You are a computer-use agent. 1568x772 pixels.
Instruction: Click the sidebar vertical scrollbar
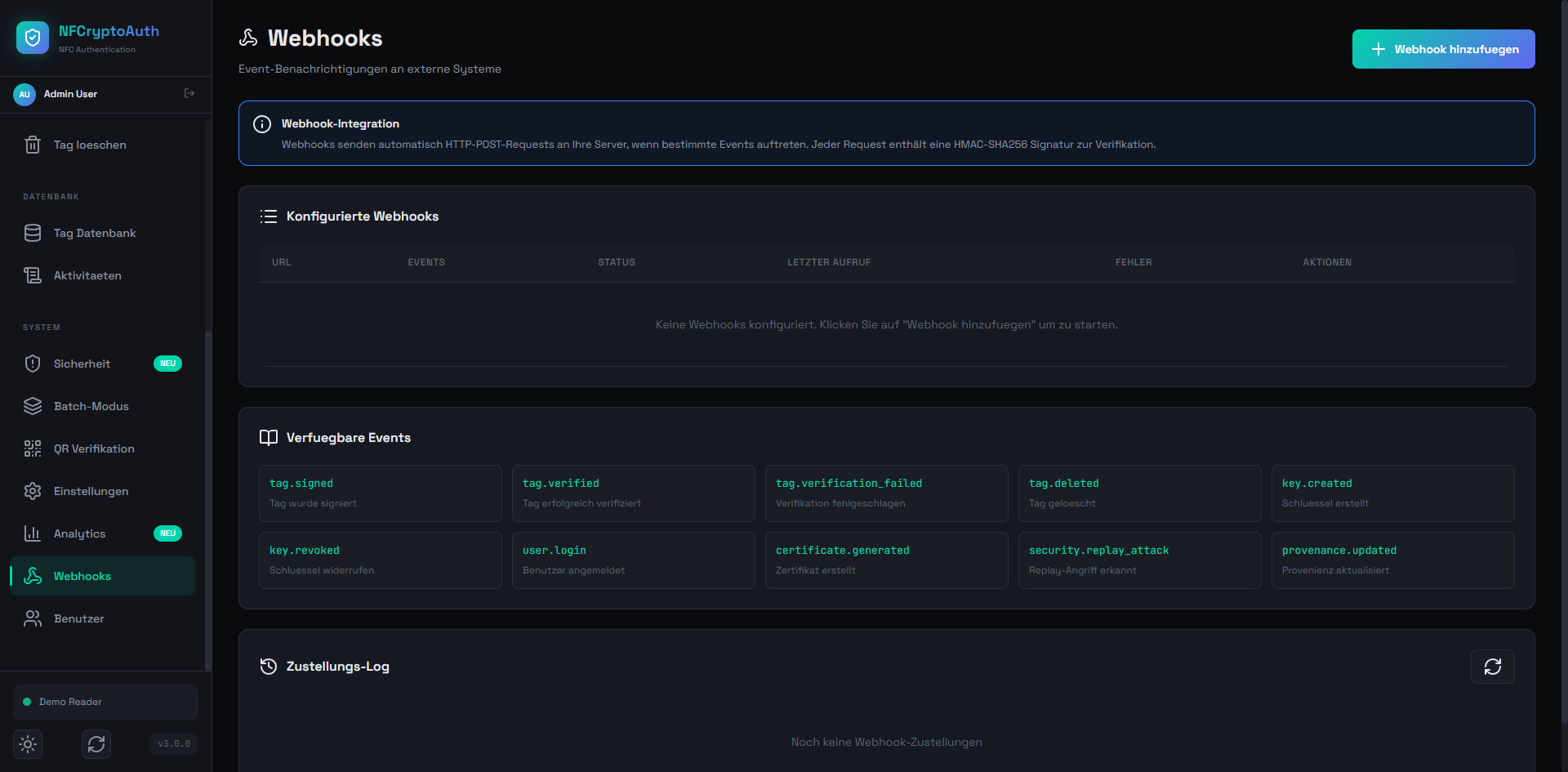[x=207, y=490]
